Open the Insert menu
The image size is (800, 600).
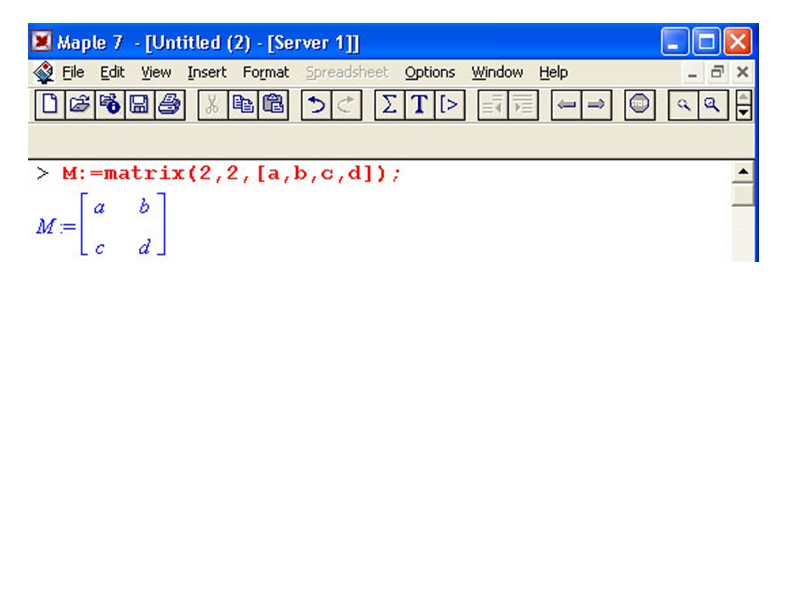click(x=207, y=72)
